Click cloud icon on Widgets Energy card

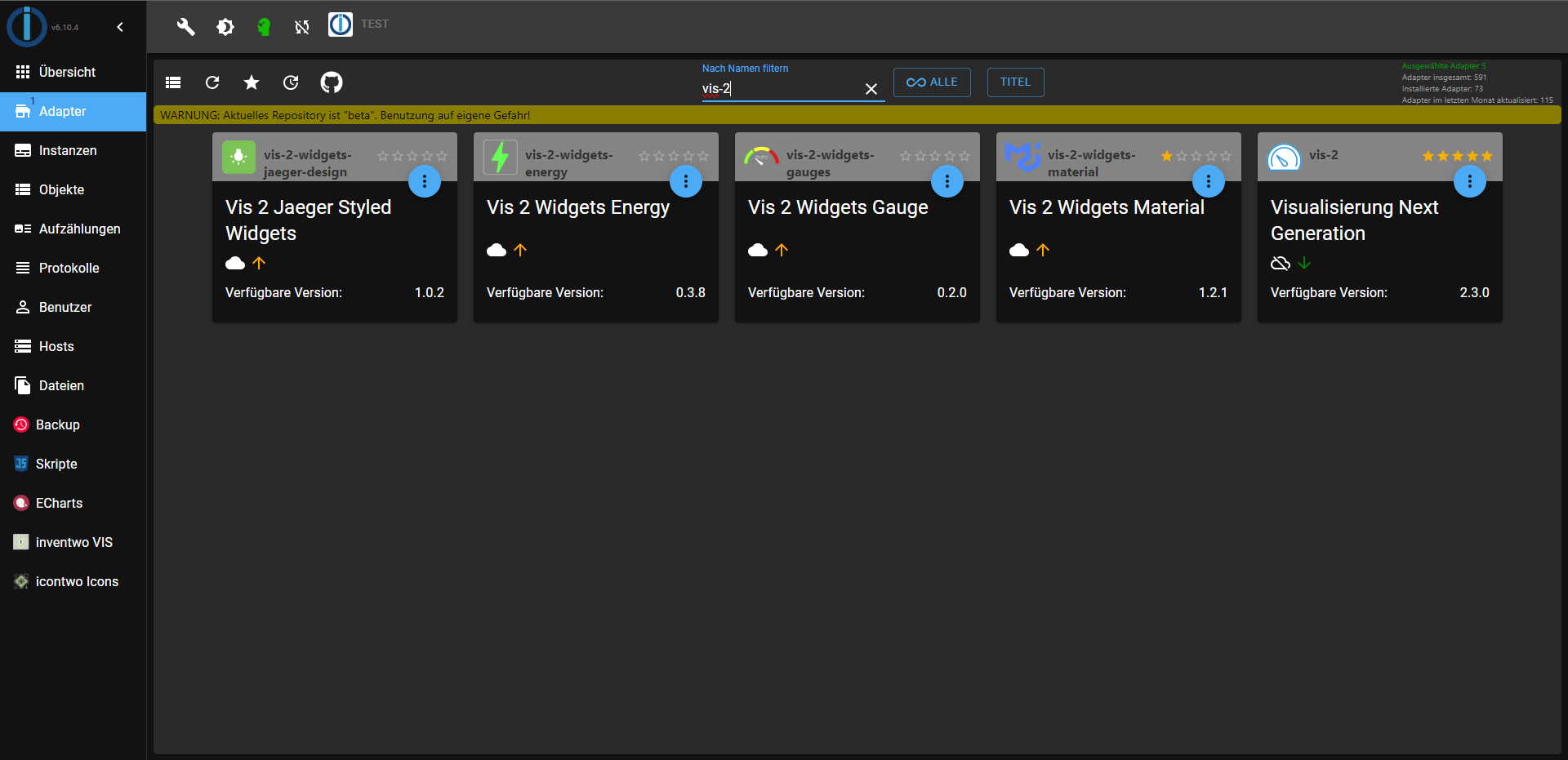tap(497, 250)
